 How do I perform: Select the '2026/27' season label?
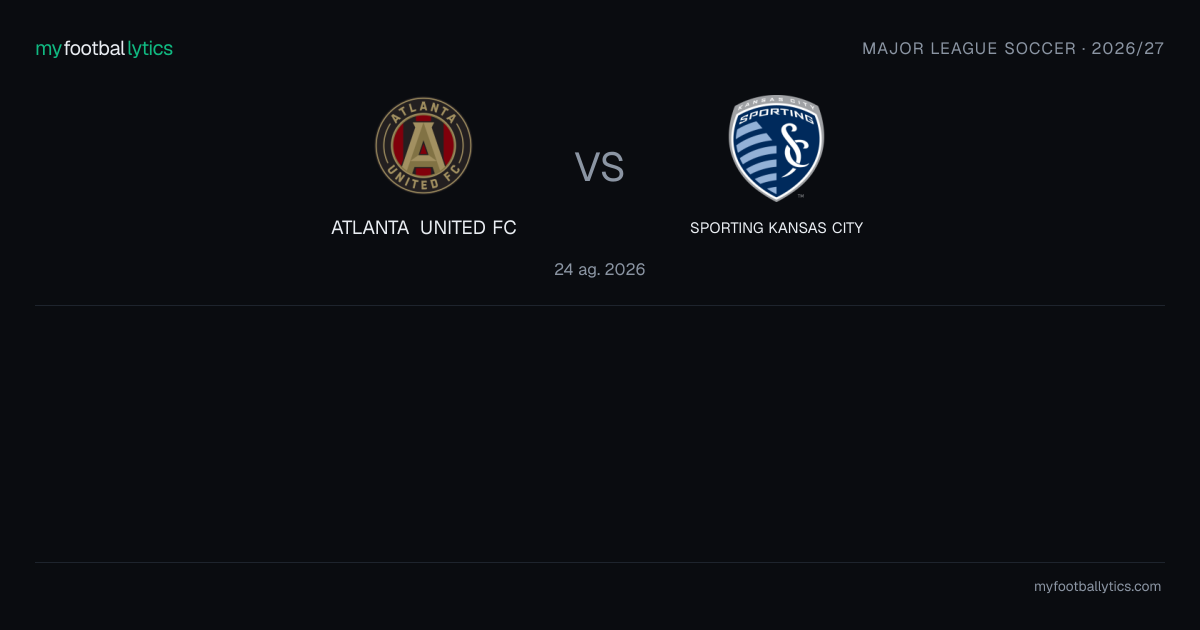[x=1128, y=48]
